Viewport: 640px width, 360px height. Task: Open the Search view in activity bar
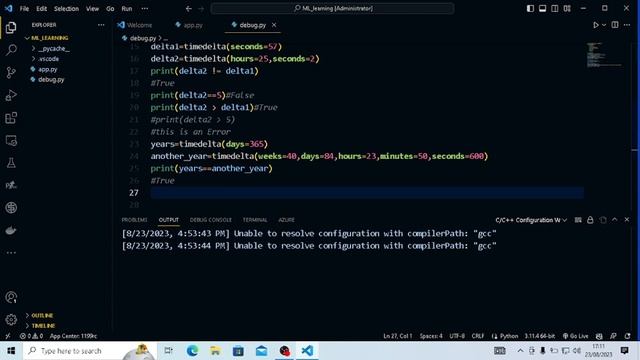point(11,50)
